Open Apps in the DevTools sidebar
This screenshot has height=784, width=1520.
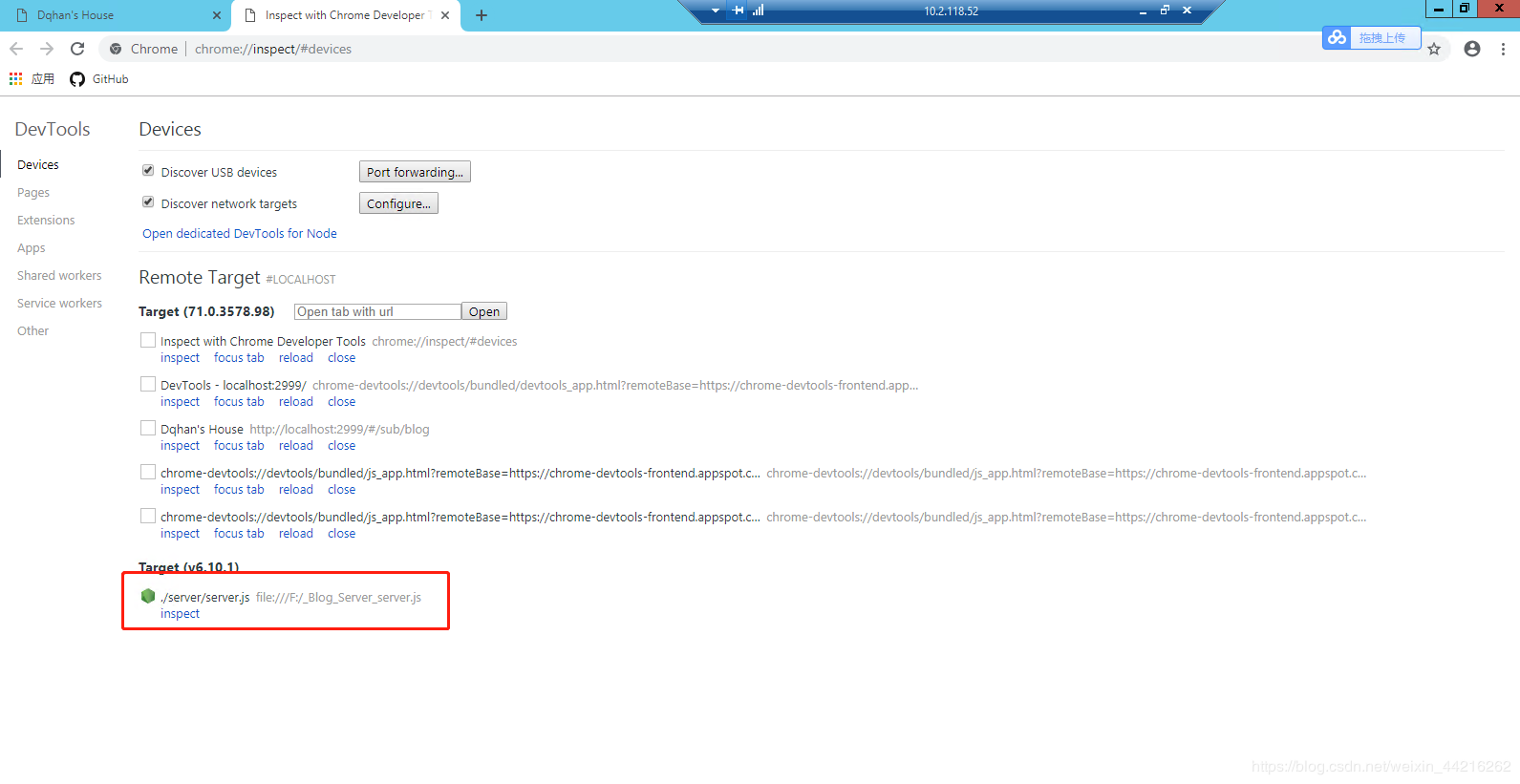click(32, 248)
